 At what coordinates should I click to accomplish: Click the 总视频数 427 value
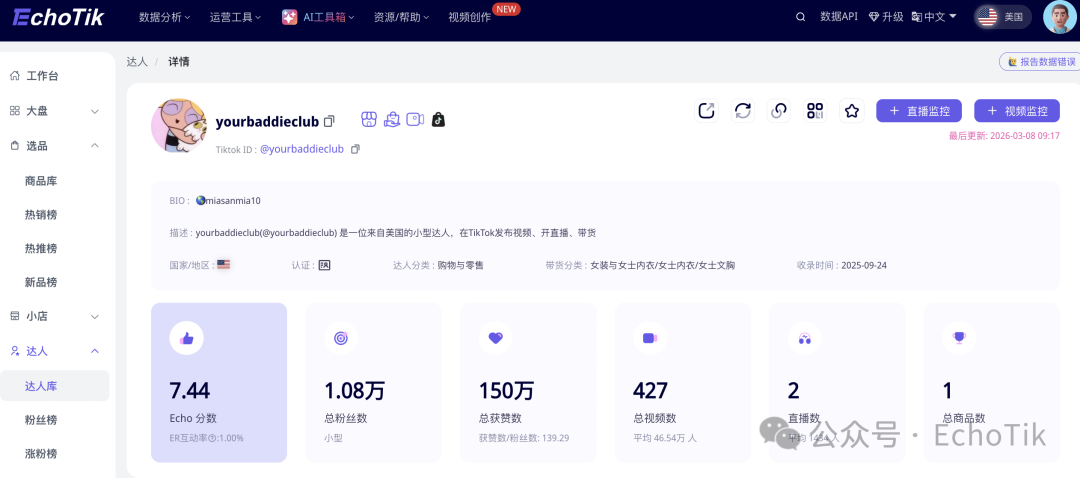(650, 391)
